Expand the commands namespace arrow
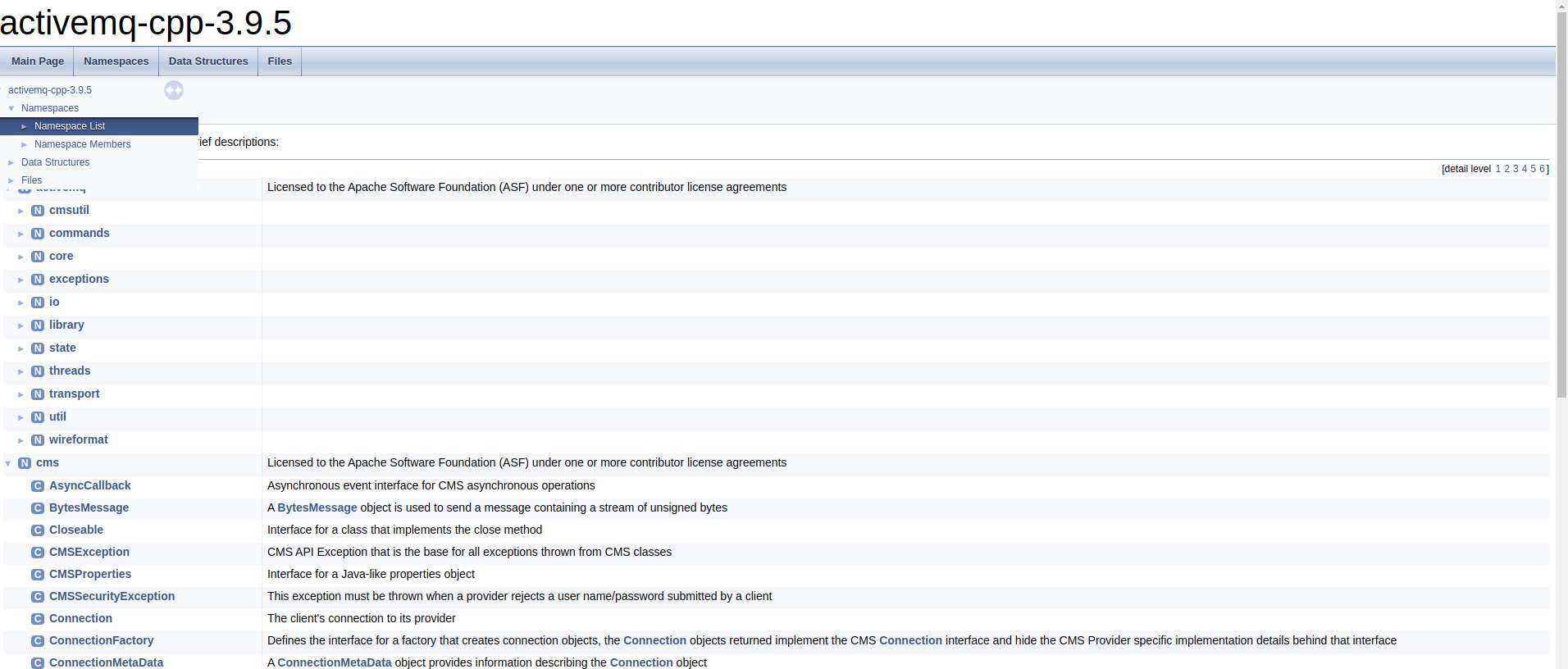 point(21,234)
